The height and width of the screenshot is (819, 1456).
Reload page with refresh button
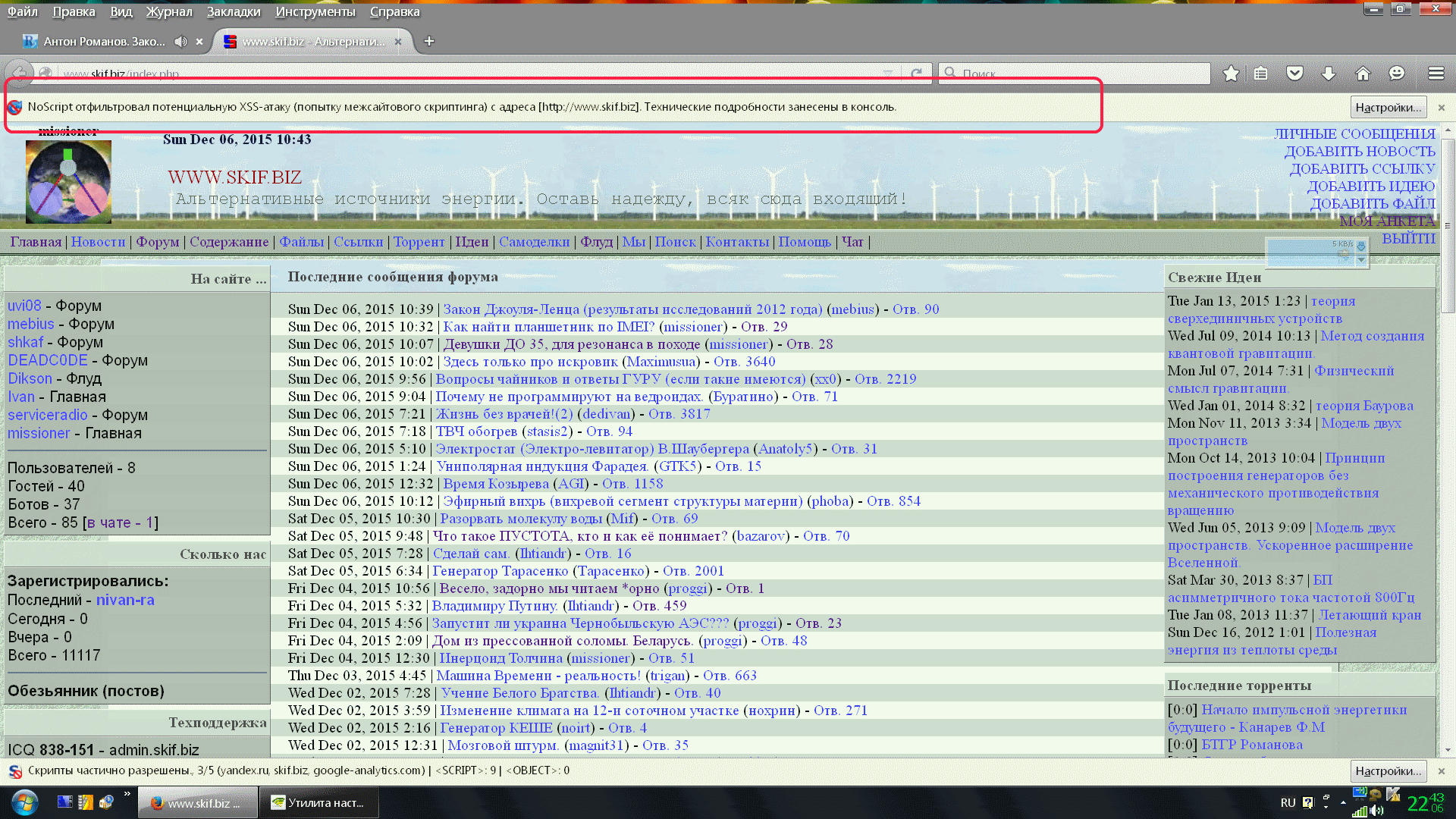point(917,74)
